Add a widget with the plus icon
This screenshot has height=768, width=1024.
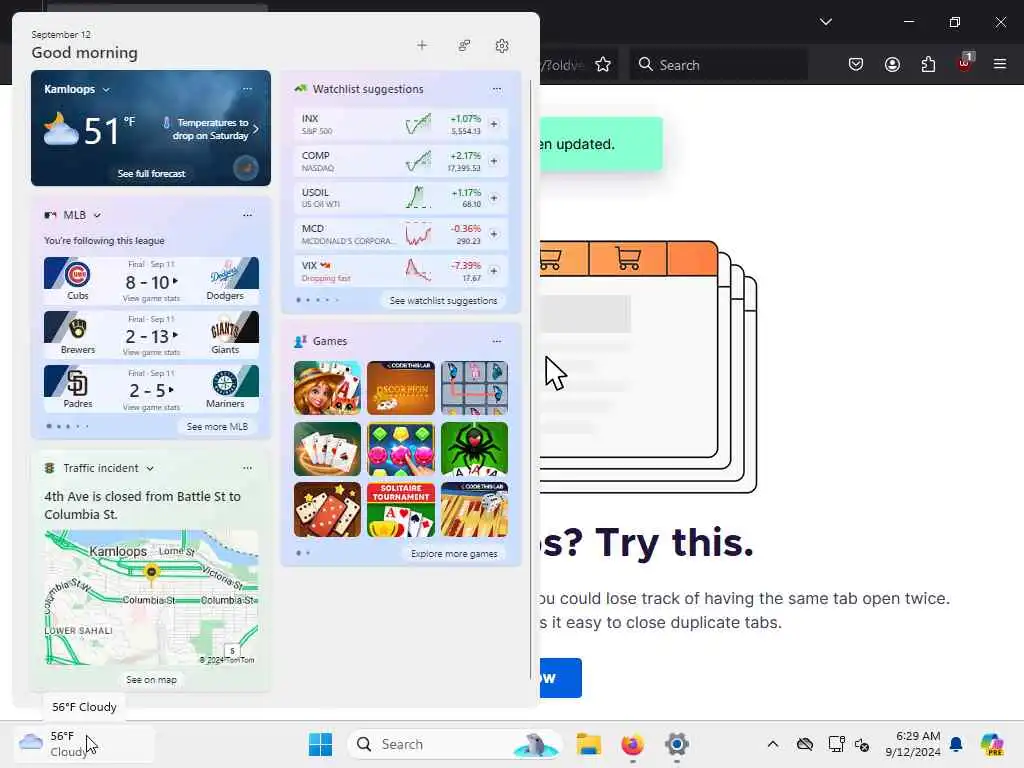(422, 45)
